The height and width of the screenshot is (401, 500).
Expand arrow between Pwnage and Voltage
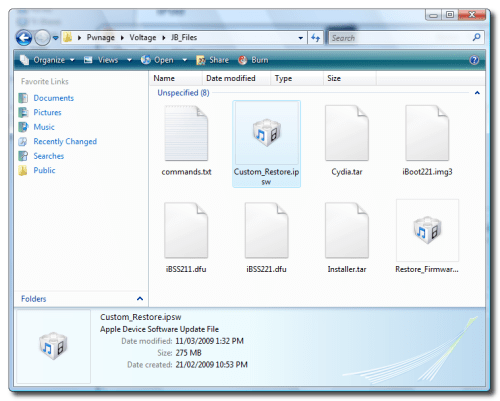click(x=122, y=38)
